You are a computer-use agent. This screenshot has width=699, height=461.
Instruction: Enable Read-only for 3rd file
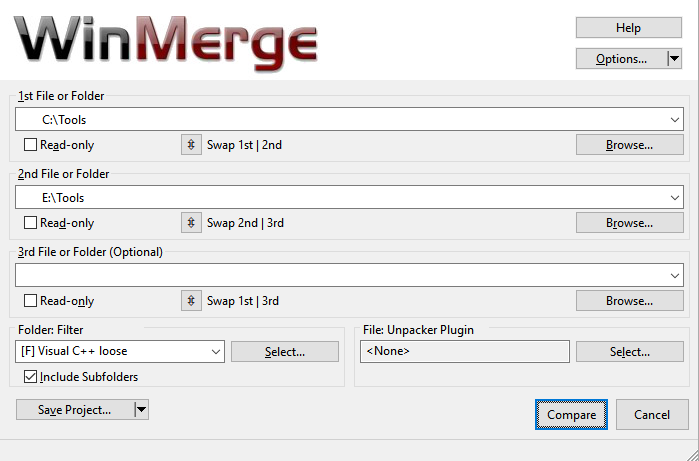30,301
